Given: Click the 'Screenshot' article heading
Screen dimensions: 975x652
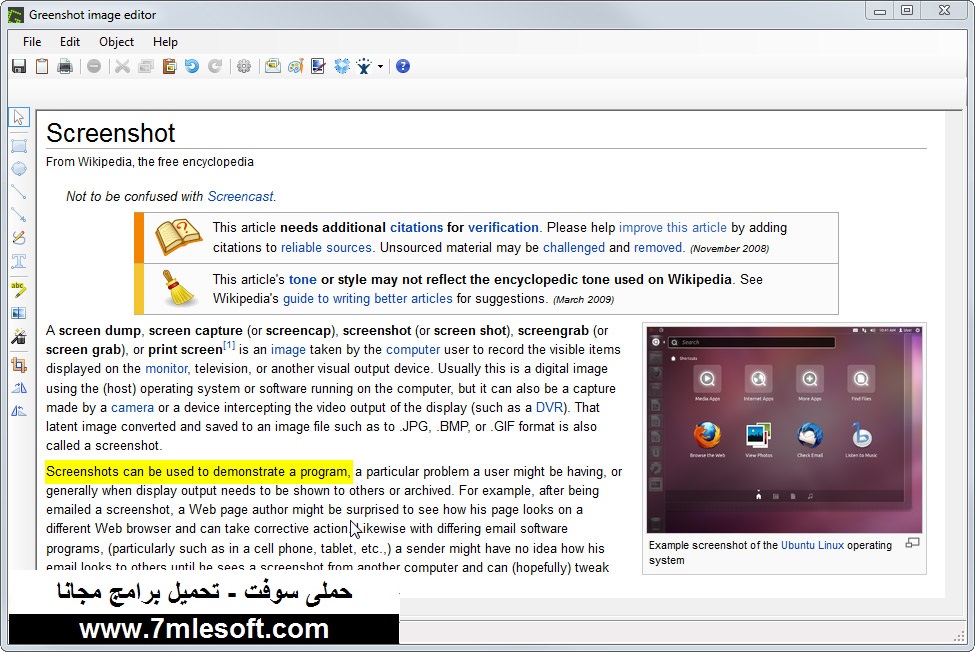Looking at the screenshot, I should (111, 133).
